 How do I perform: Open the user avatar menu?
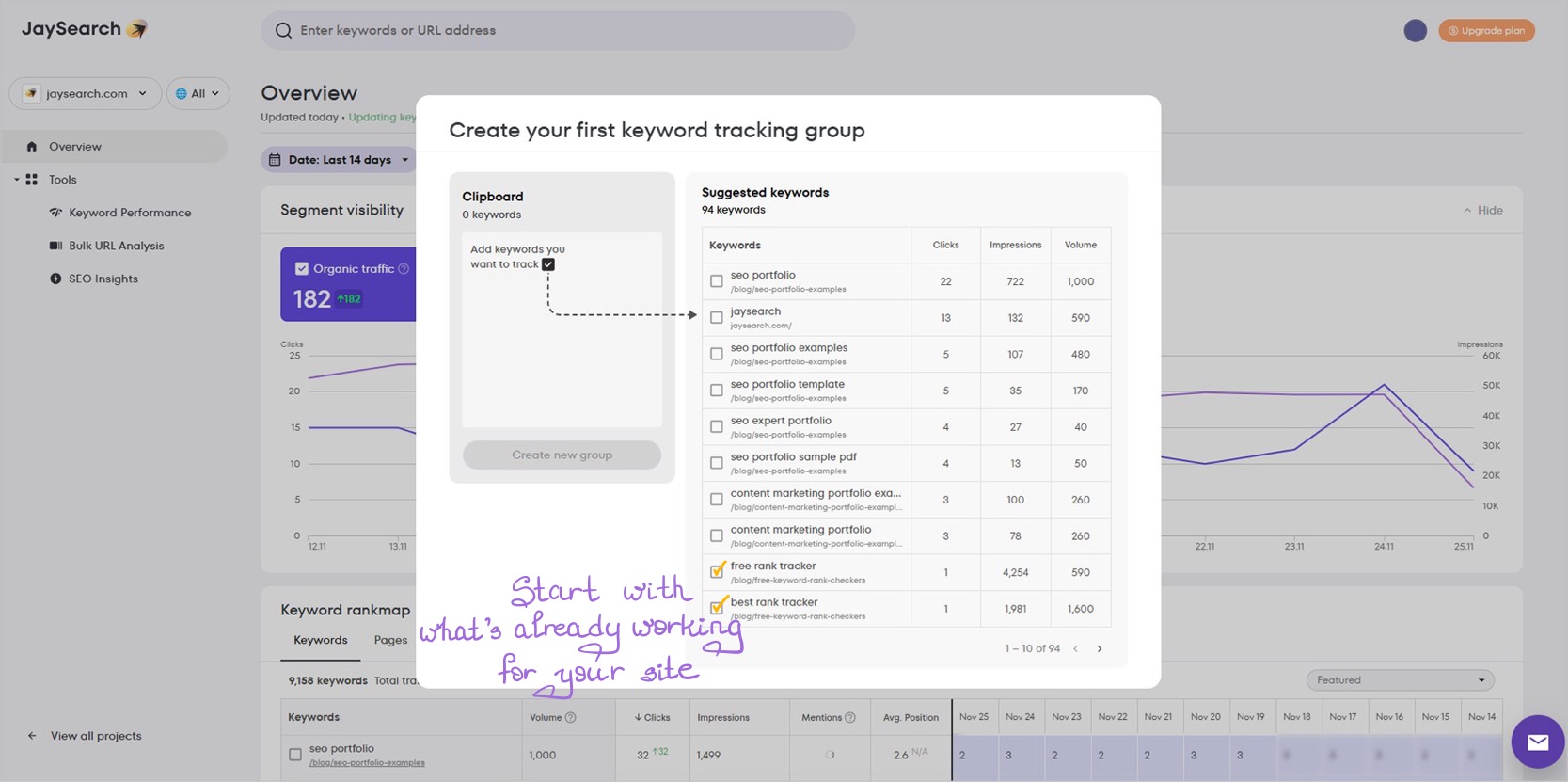pyautogui.click(x=1415, y=31)
